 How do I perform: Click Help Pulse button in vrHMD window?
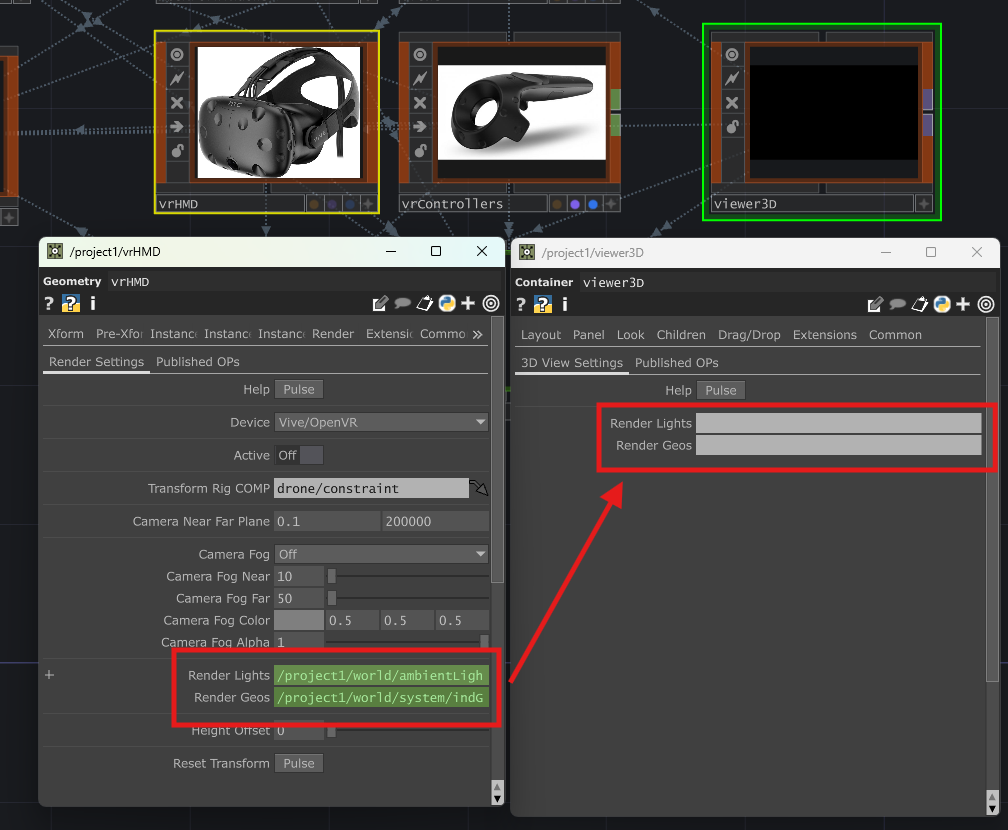pos(299,390)
